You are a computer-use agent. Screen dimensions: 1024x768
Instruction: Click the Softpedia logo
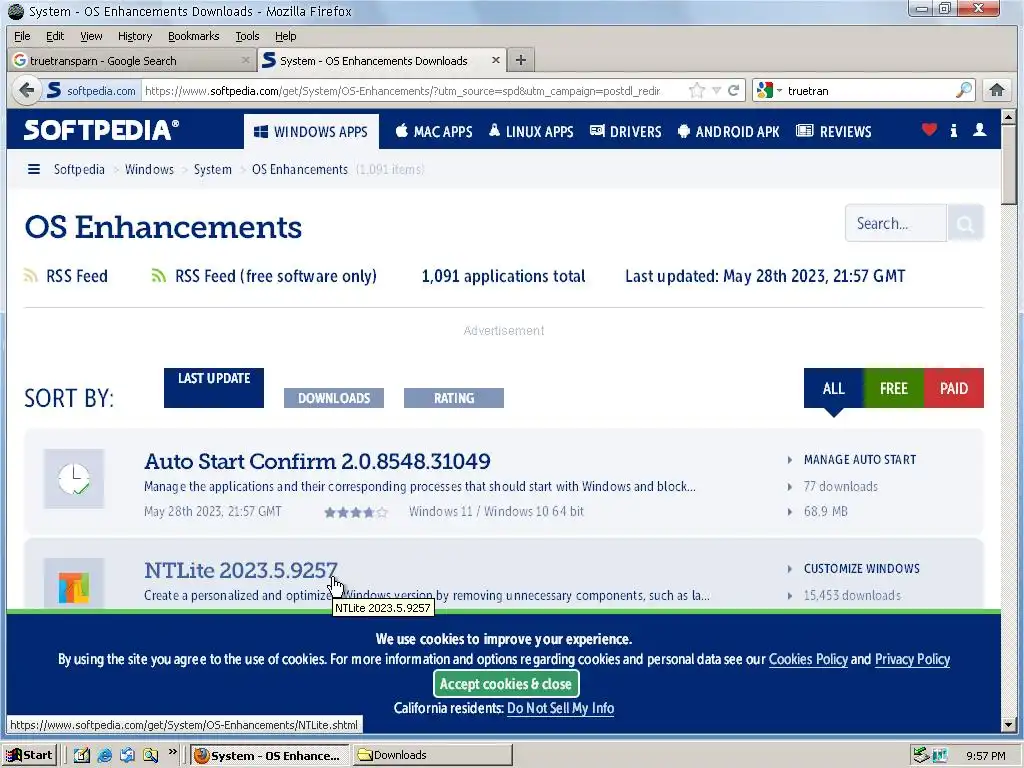coord(101,130)
